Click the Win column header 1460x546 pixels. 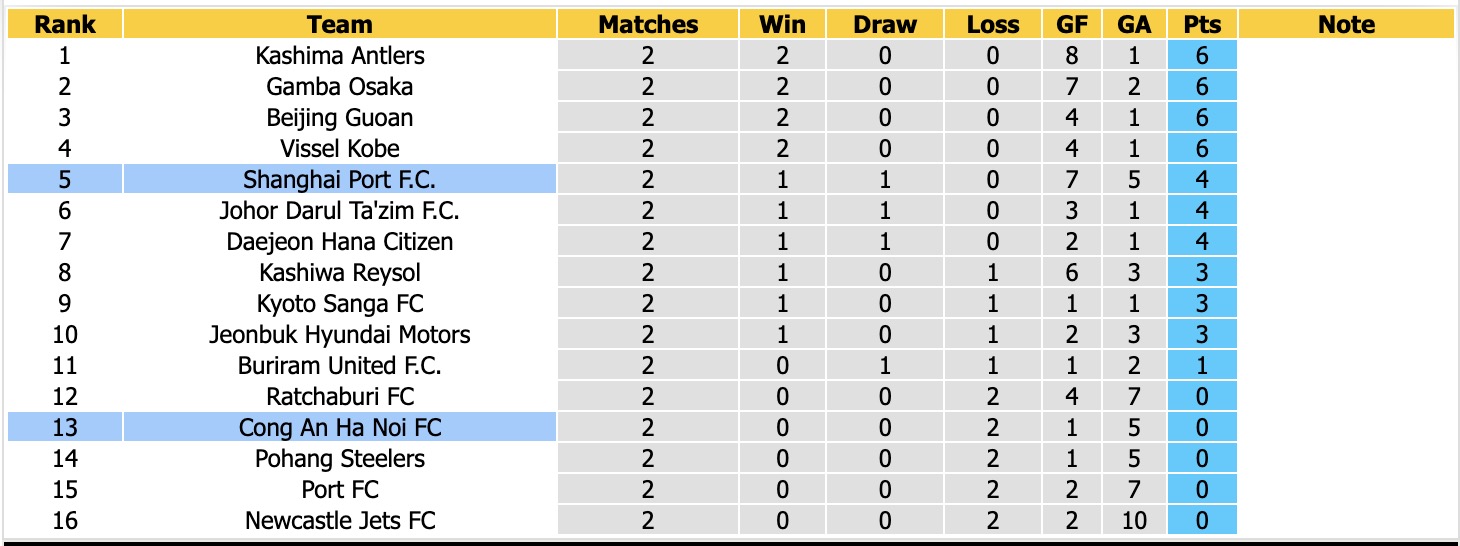[x=783, y=25]
